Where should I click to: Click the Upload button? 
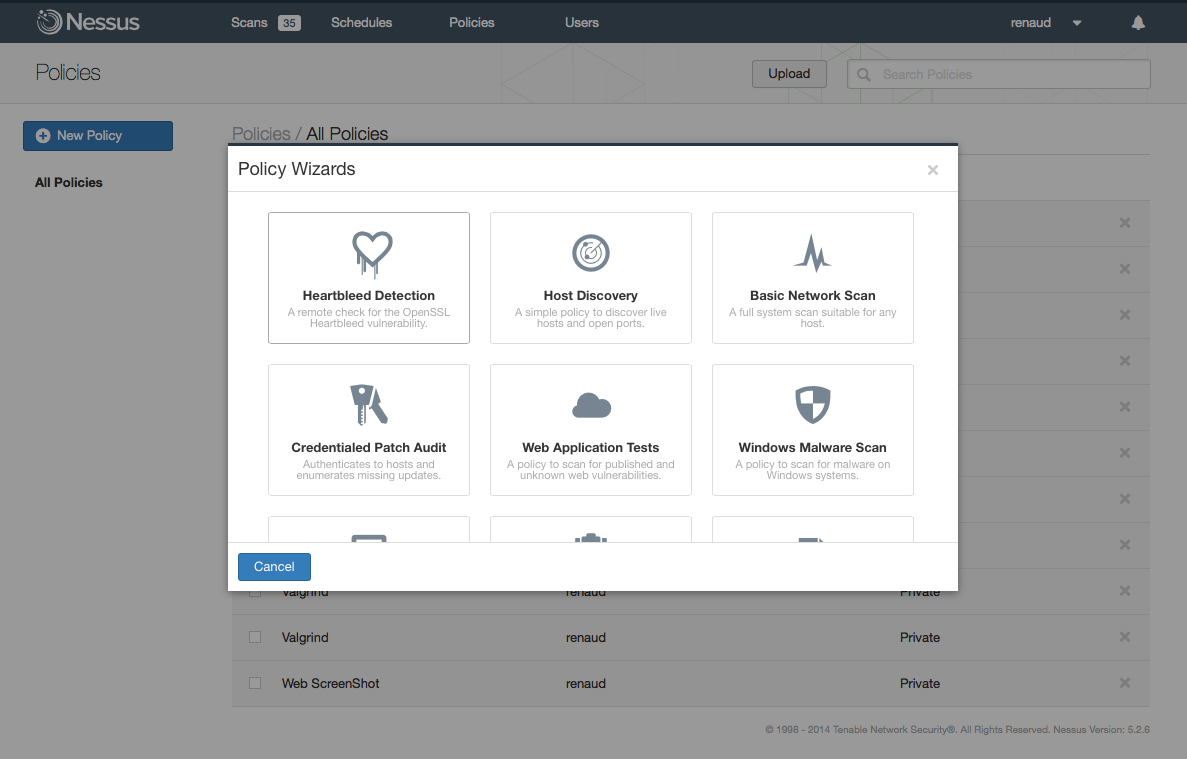789,73
